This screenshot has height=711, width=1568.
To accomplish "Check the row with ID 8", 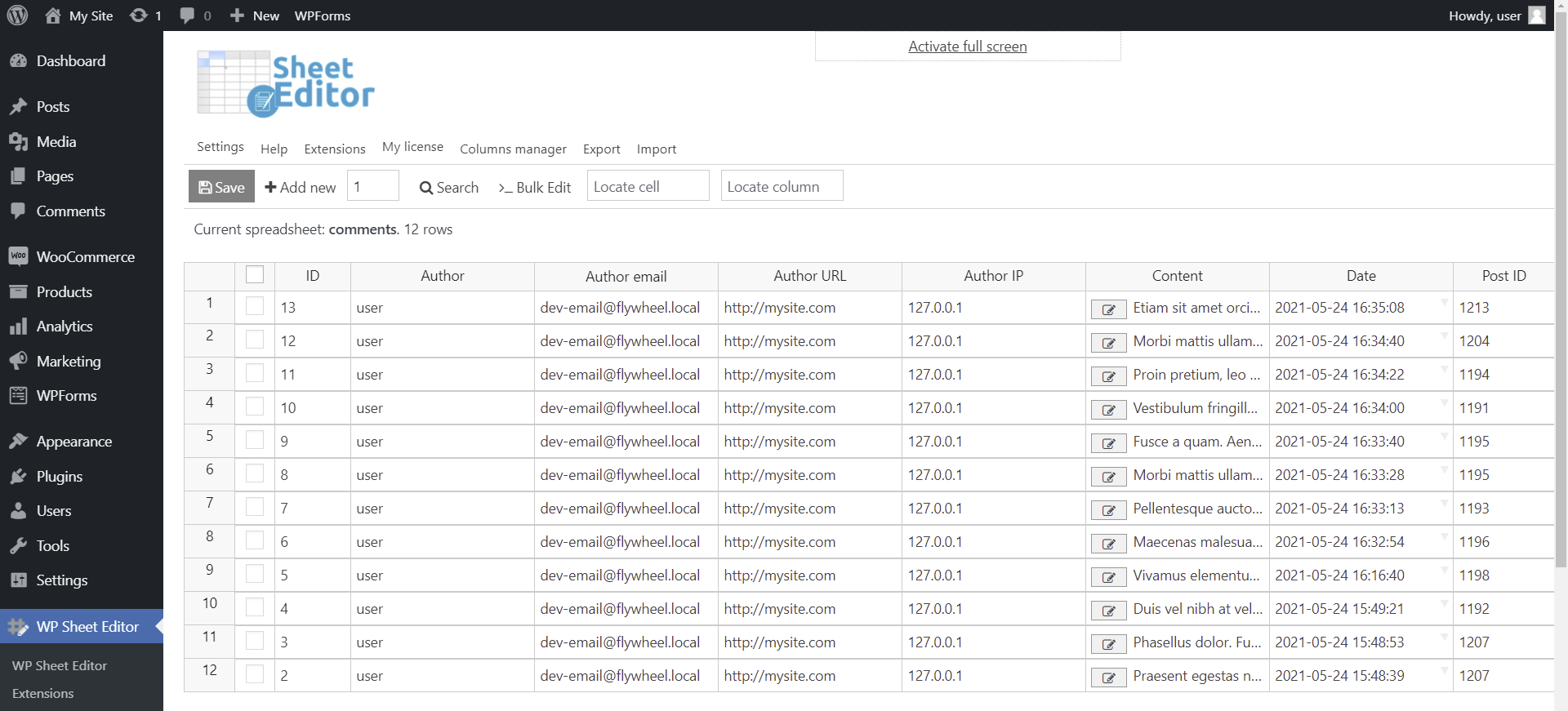I will click(x=255, y=473).
